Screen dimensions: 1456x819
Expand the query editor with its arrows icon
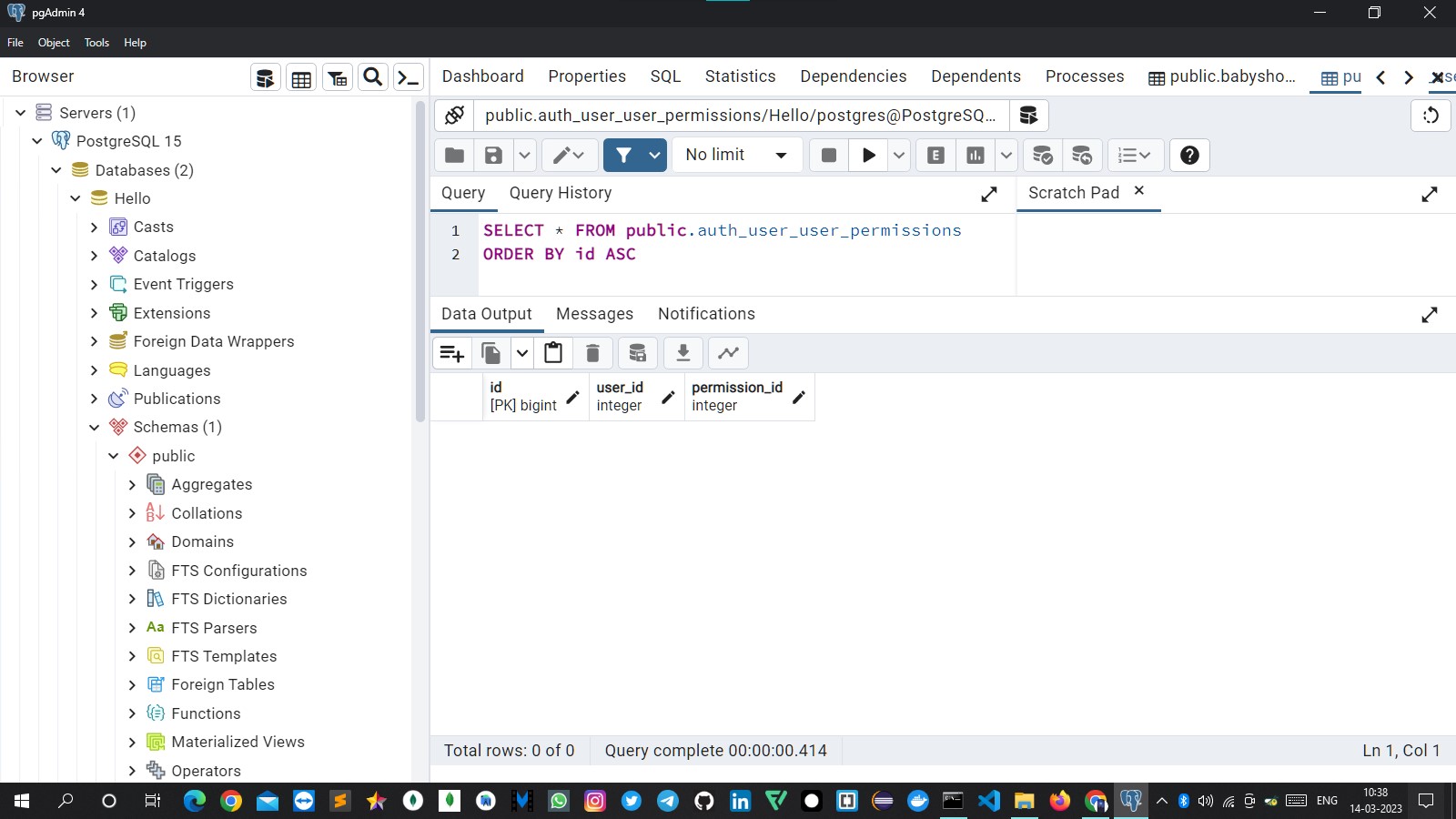click(989, 194)
